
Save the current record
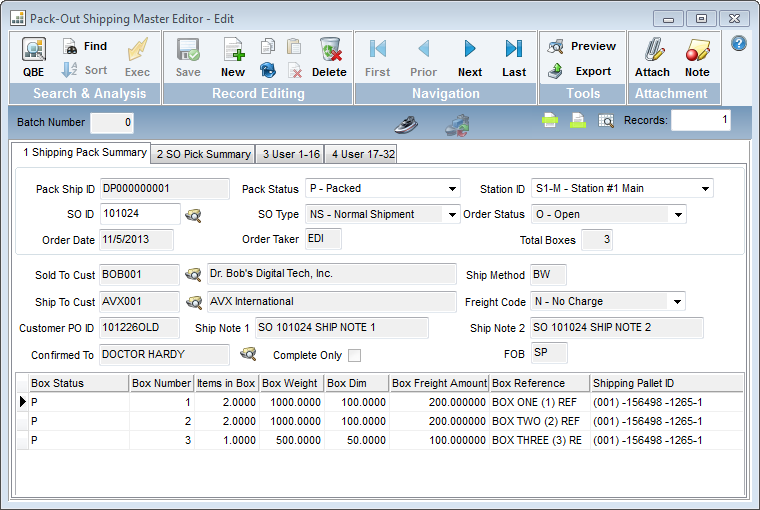click(x=188, y=57)
